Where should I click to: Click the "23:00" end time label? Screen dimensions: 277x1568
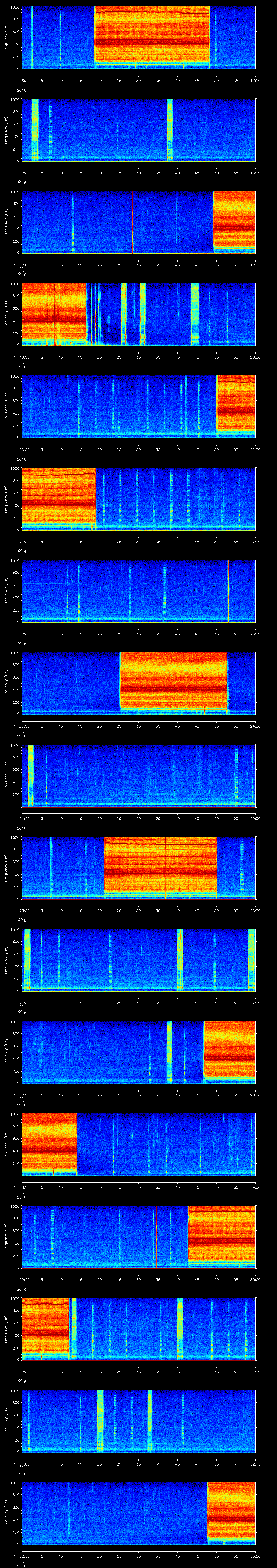(x=255, y=634)
